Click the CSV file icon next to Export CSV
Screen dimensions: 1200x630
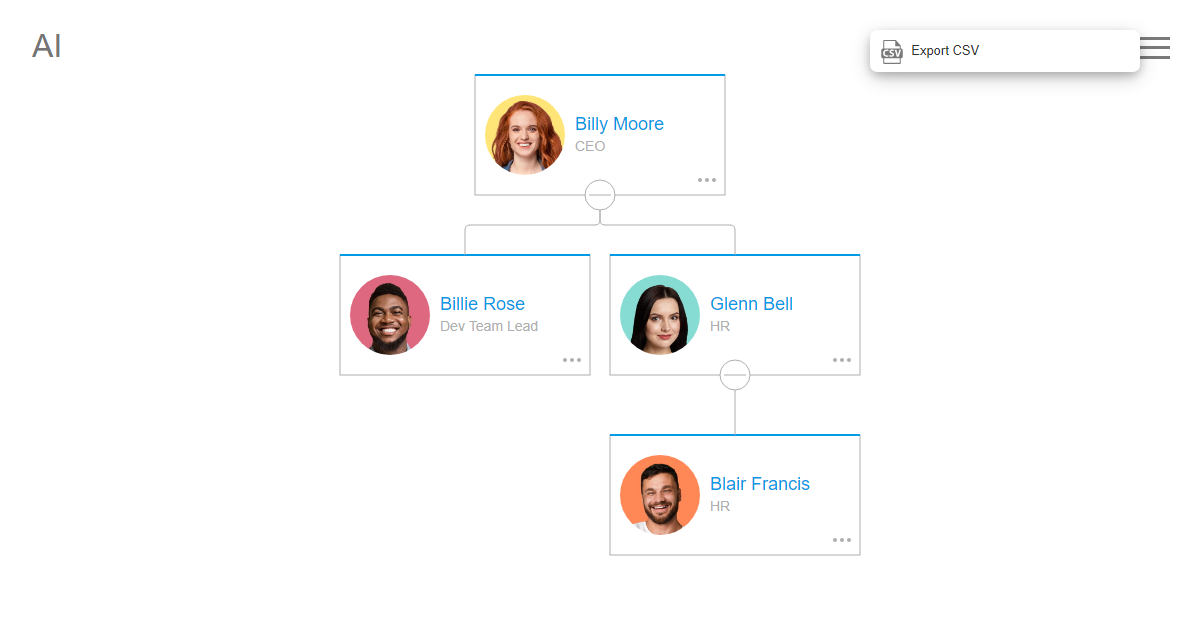pos(891,51)
